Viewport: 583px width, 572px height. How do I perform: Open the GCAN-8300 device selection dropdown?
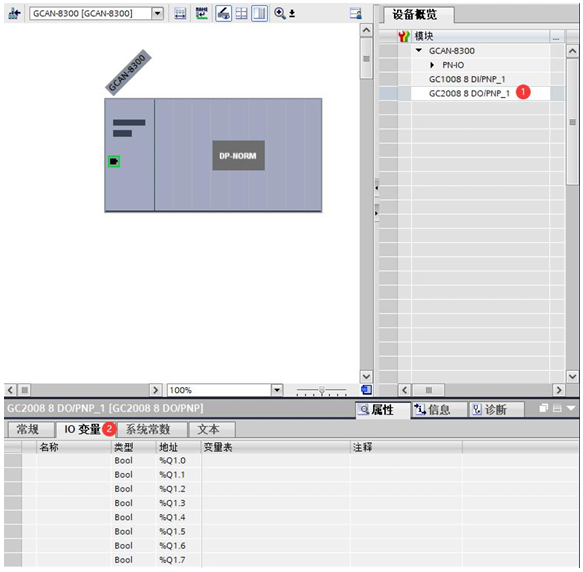point(158,14)
